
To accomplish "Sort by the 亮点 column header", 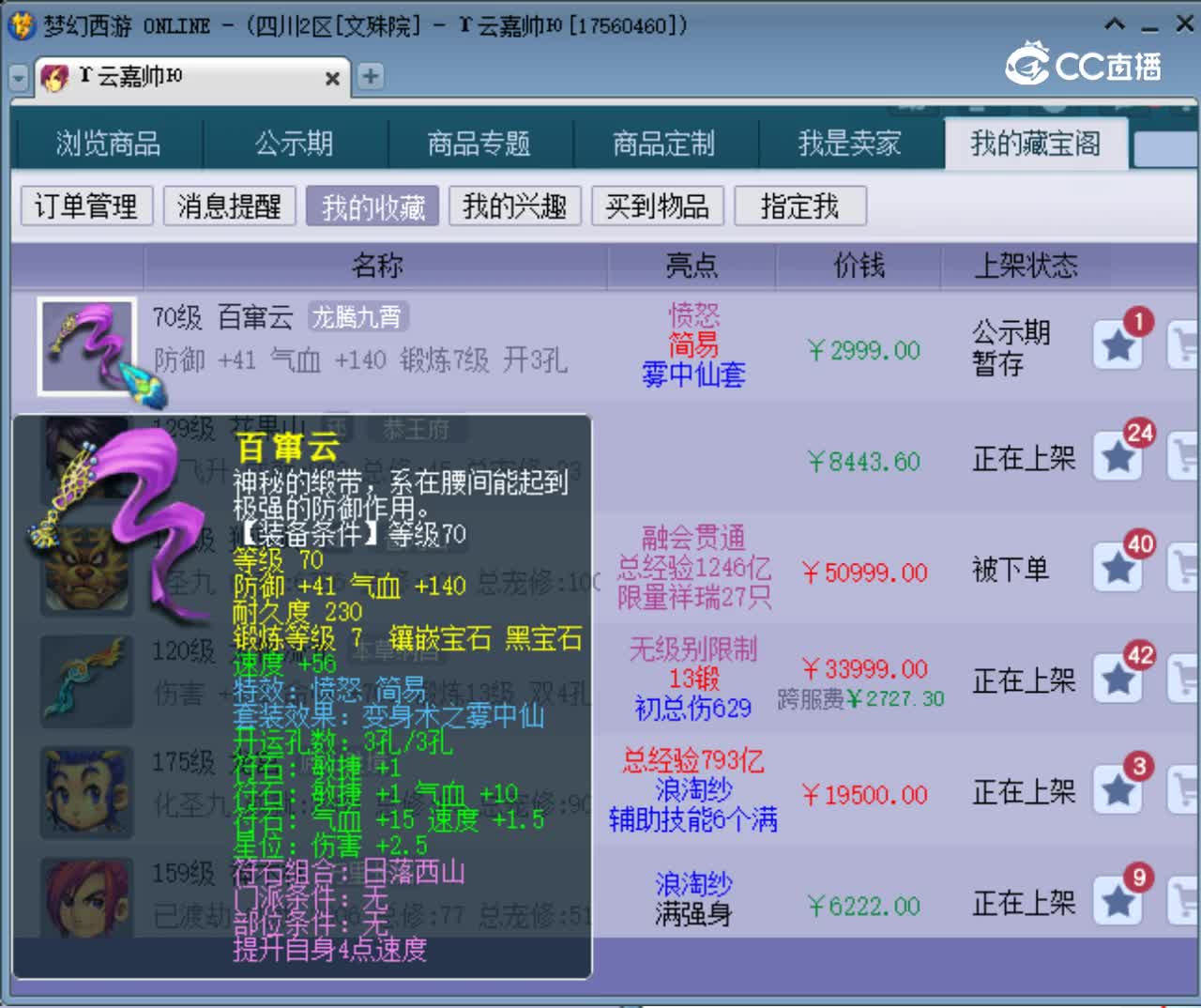I will pyautogui.click(x=692, y=266).
